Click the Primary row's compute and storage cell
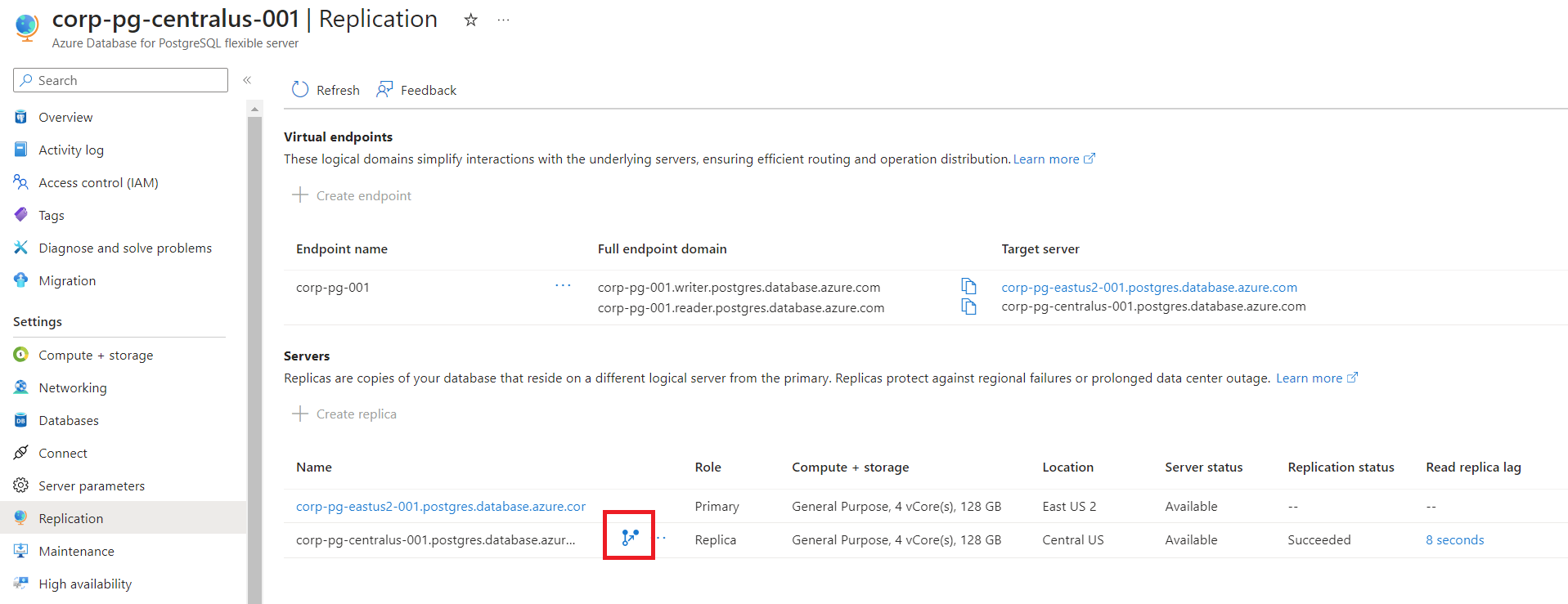 click(896, 506)
